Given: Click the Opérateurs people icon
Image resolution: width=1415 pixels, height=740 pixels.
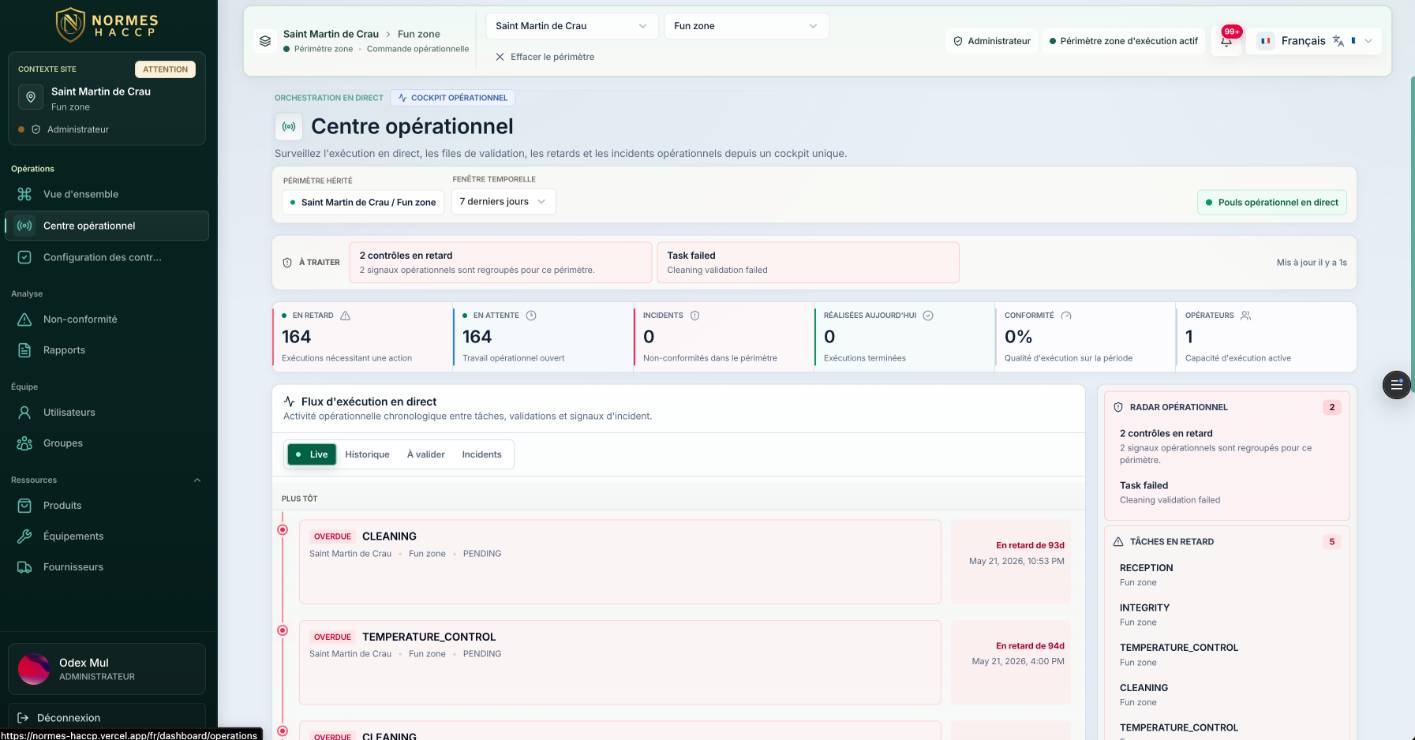Looking at the screenshot, I should pyautogui.click(x=1246, y=315).
